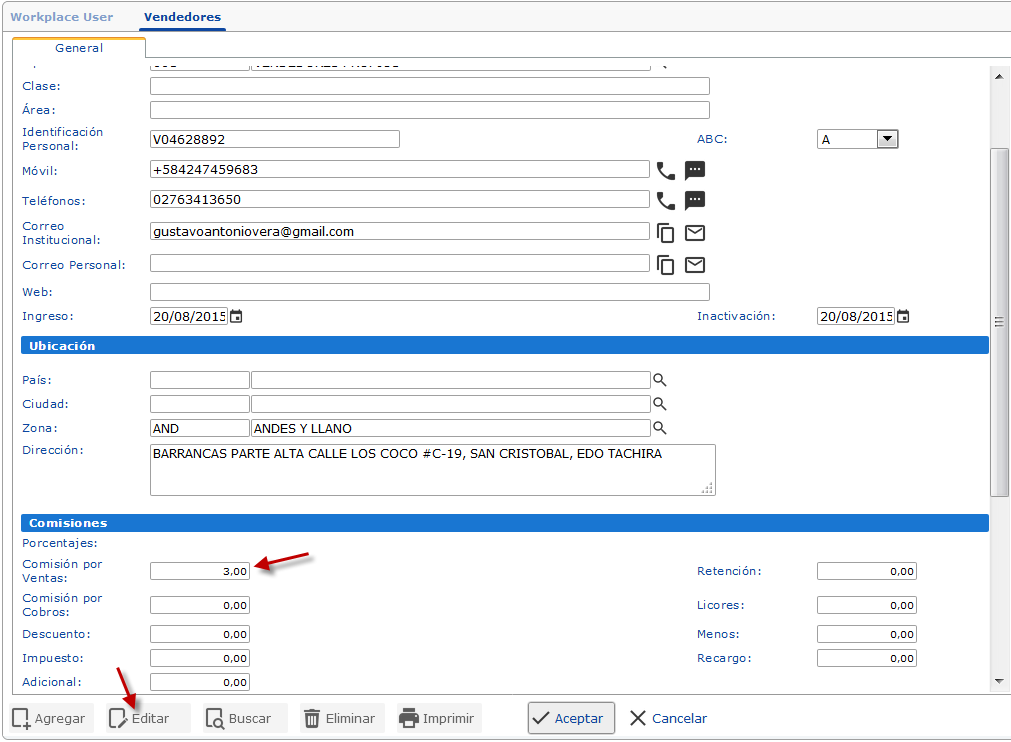Copy the Correo Institucional address
Image resolution: width=1011 pixels, height=742 pixels.
[665, 233]
